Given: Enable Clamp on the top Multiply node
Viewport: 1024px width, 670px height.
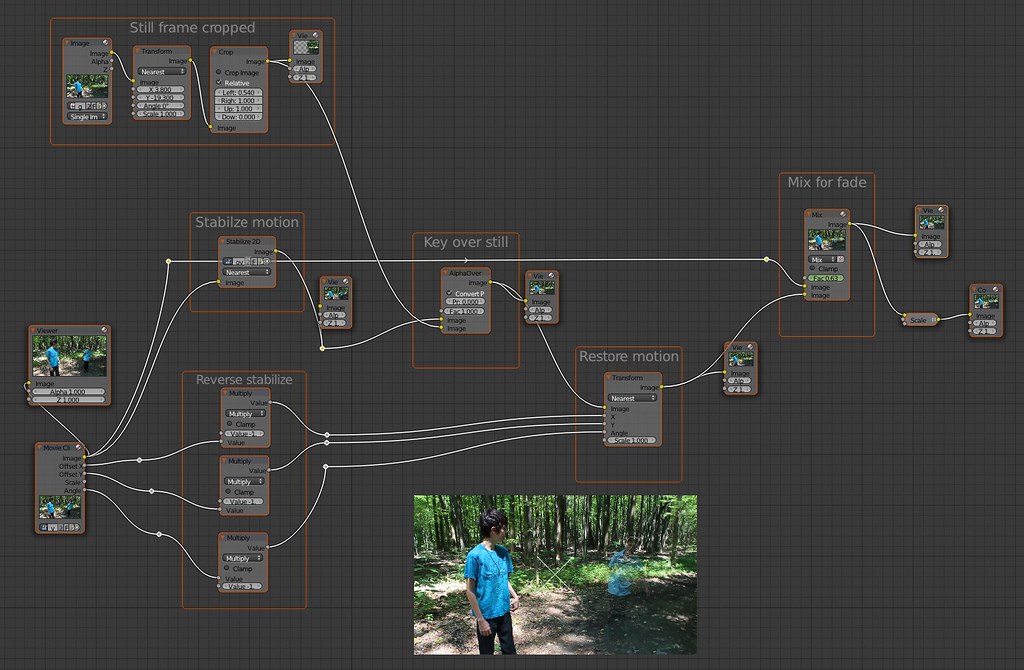Looking at the screenshot, I should pos(229,424).
